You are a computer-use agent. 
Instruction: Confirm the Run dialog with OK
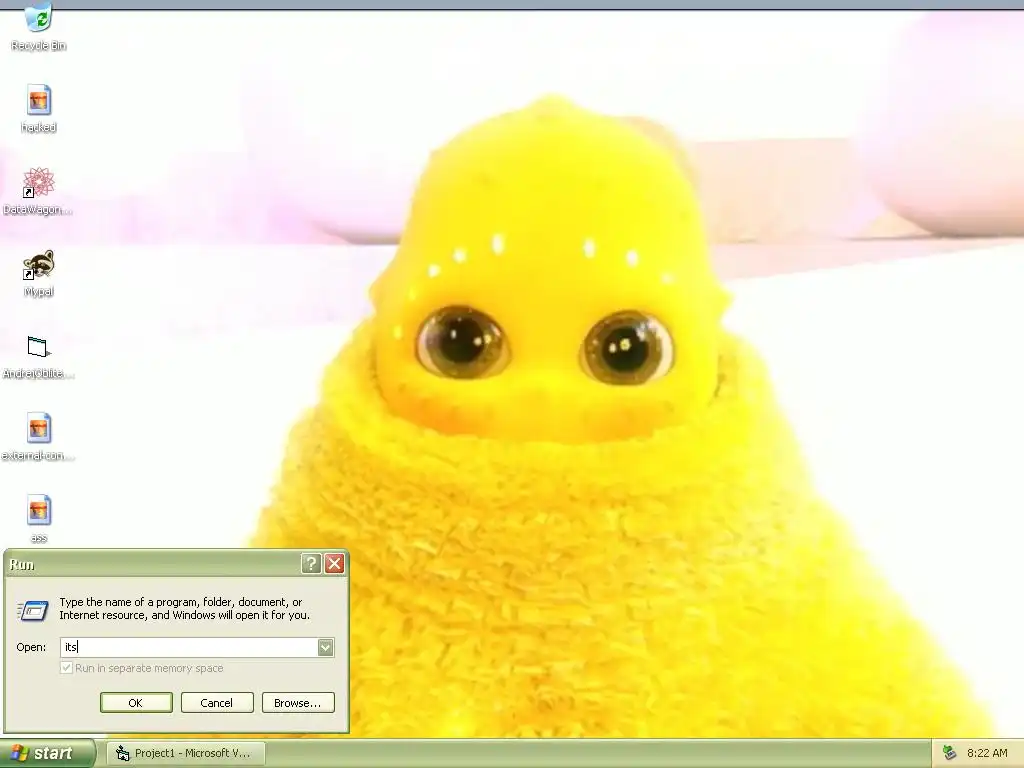[136, 703]
